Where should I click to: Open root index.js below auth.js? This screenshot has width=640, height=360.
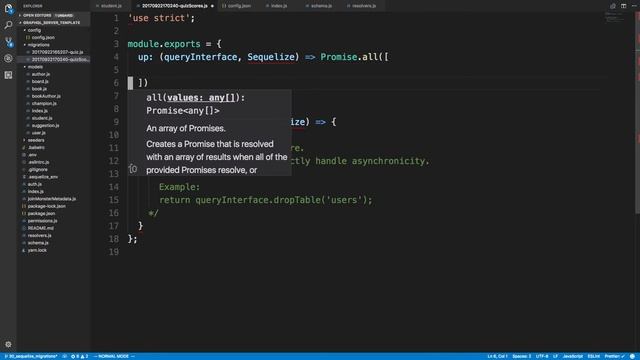tap(36, 191)
